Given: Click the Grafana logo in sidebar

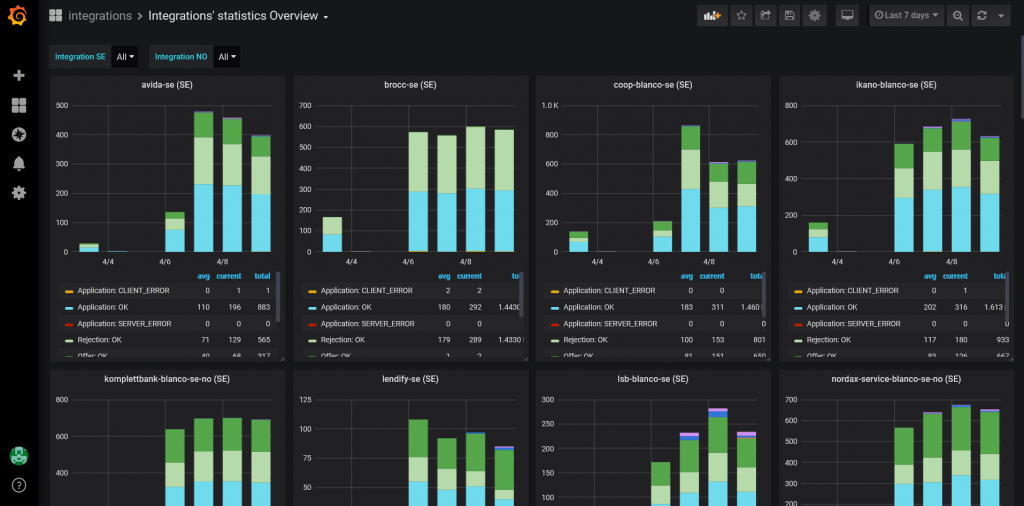Looking at the screenshot, I should click(x=18, y=17).
